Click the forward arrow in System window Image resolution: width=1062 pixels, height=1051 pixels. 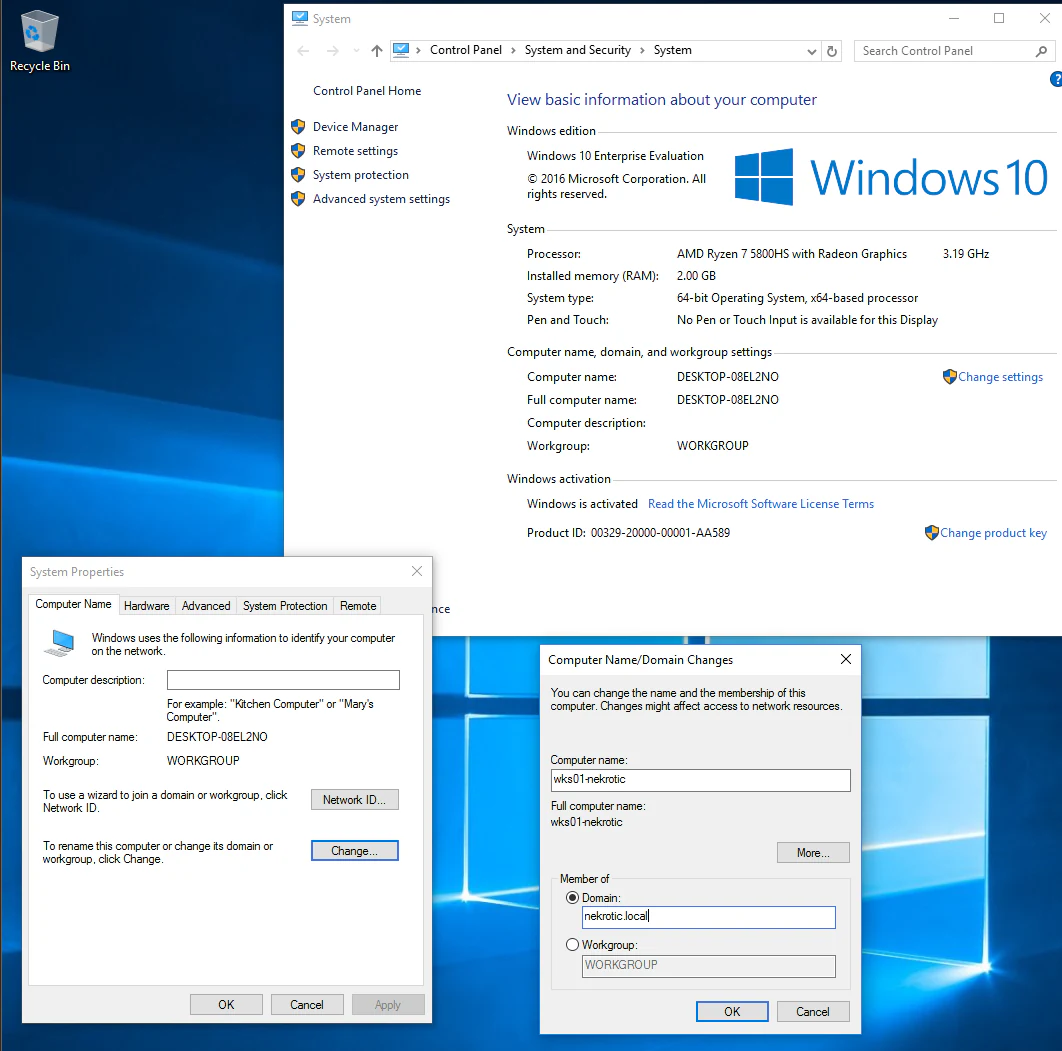333,51
